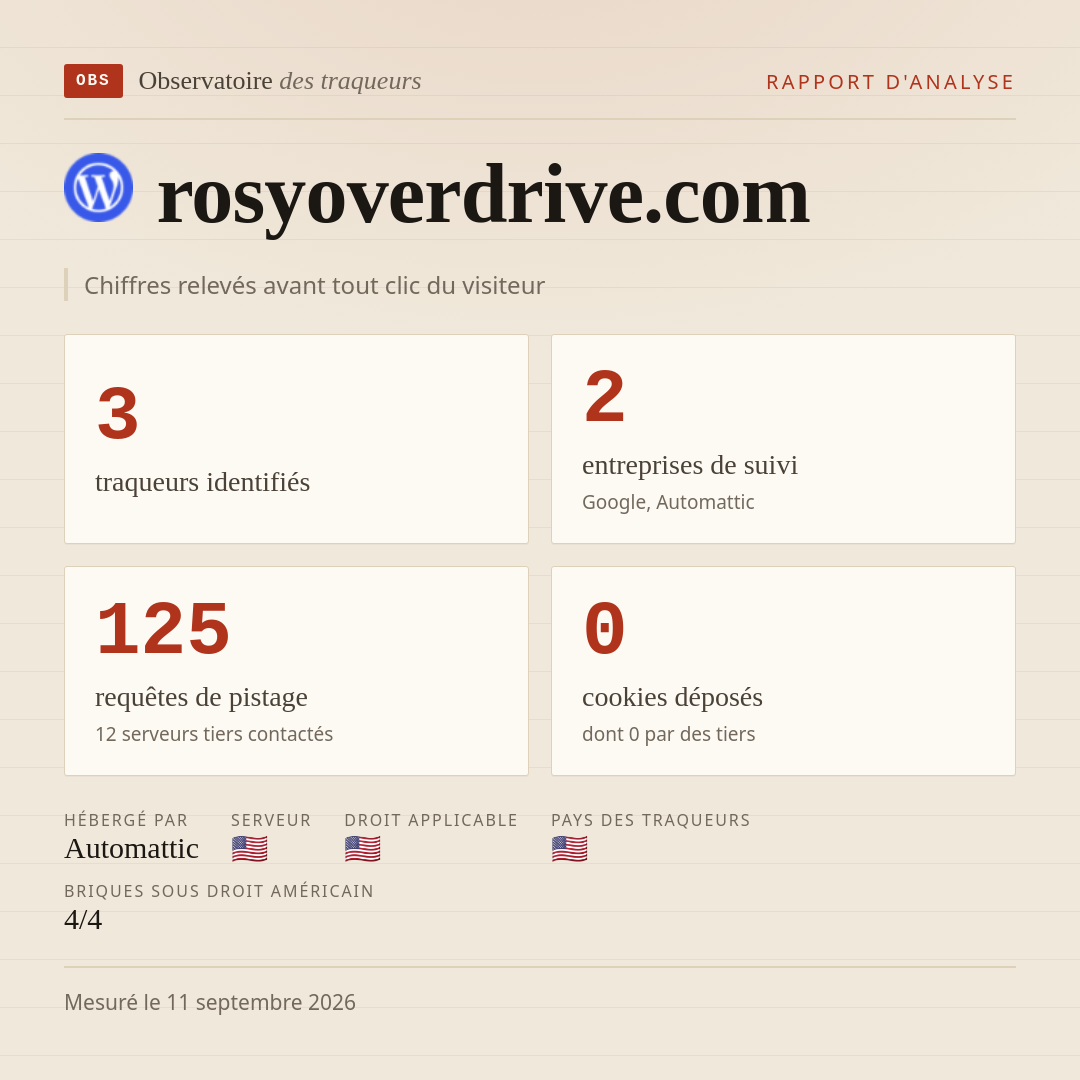Click the 12 serveurs tiers contactés text
Viewport: 1080px width, 1080px height.
coord(214,734)
